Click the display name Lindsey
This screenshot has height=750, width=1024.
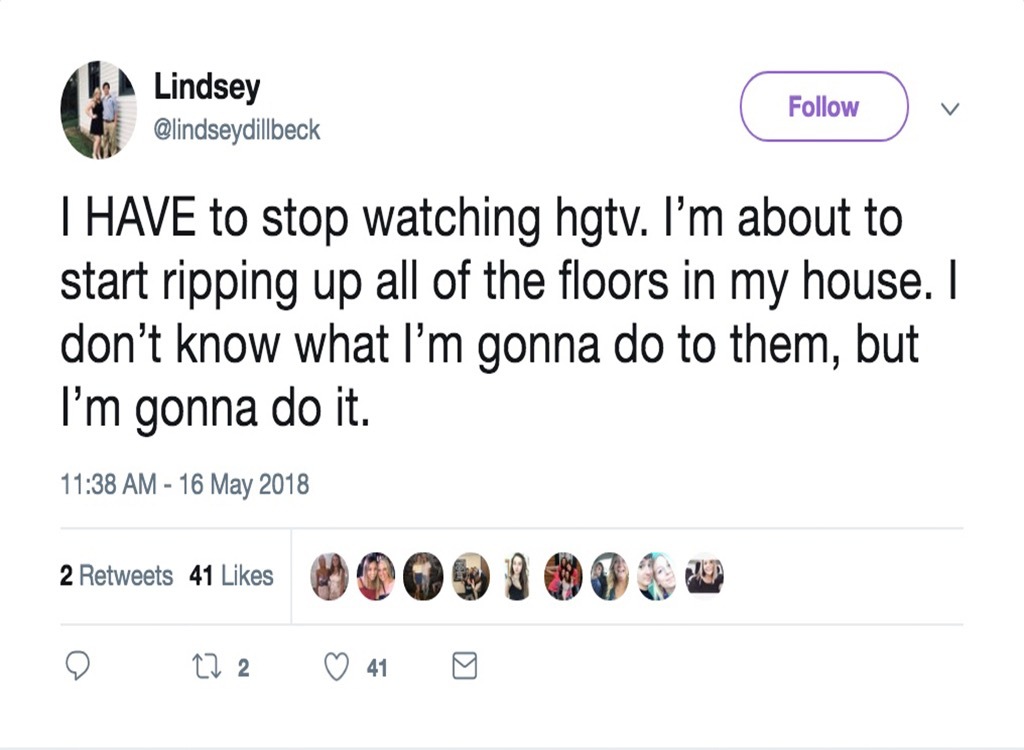click(205, 87)
